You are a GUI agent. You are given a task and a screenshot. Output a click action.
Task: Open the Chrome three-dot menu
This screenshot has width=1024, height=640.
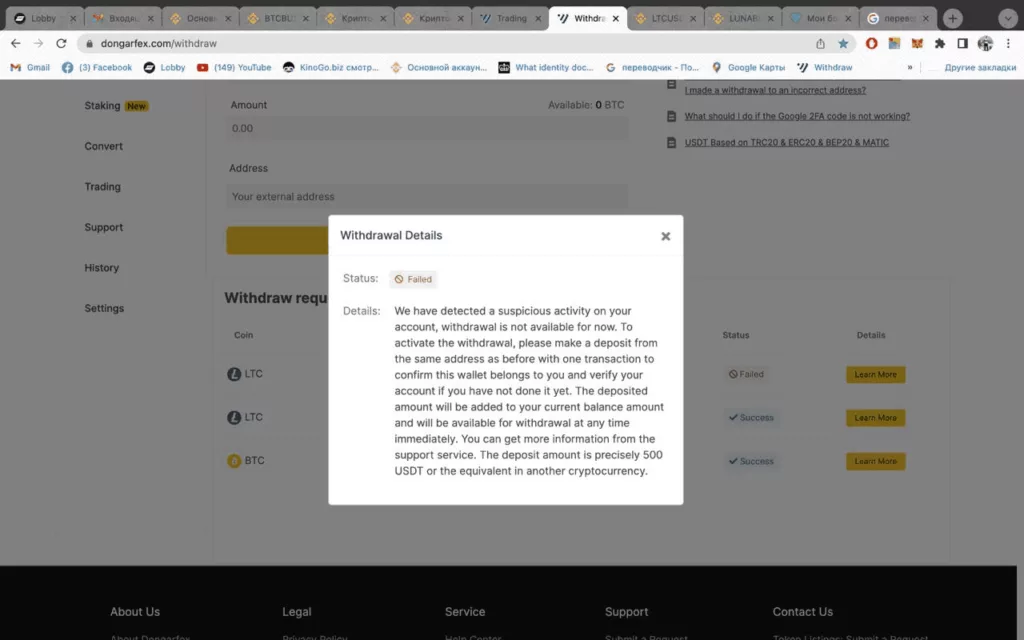1008,44
